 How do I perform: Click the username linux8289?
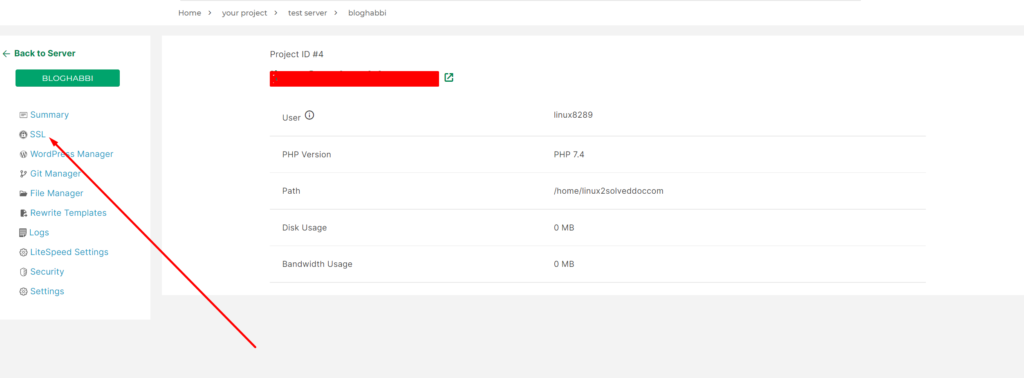coord(573,115)
